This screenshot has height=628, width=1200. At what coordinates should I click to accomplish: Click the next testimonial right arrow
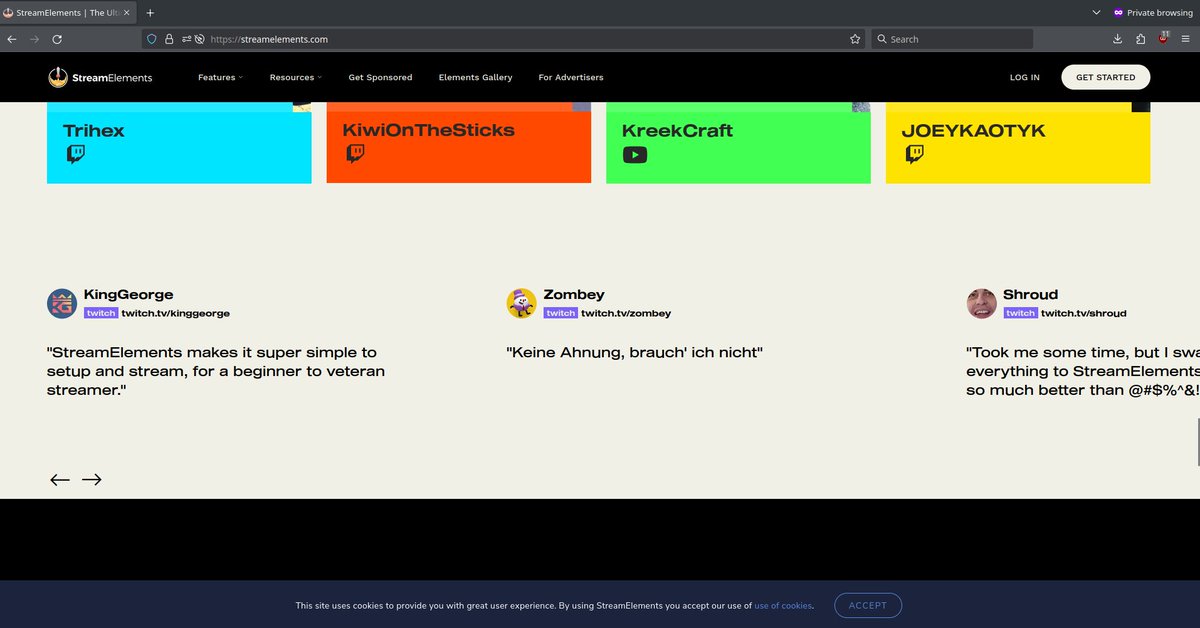pos(92,480)
